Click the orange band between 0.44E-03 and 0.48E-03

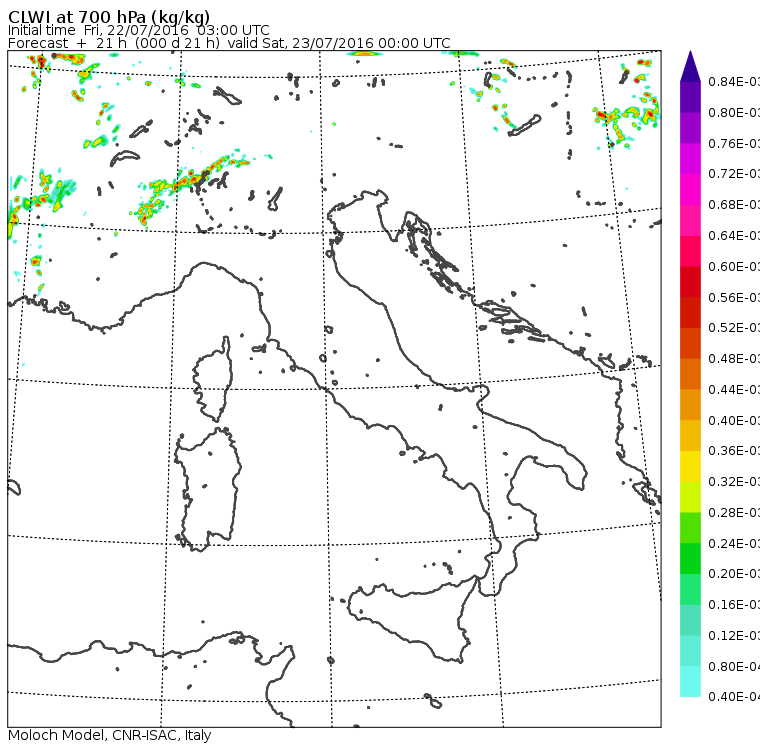coord(690,374)
